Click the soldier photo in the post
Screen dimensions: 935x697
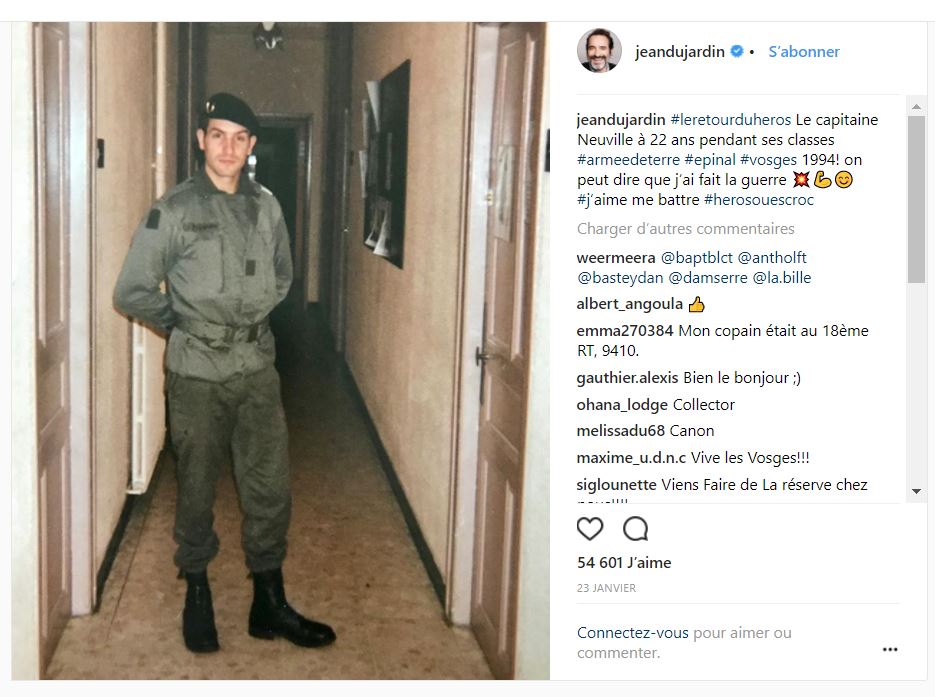click(x=280, y=351)
